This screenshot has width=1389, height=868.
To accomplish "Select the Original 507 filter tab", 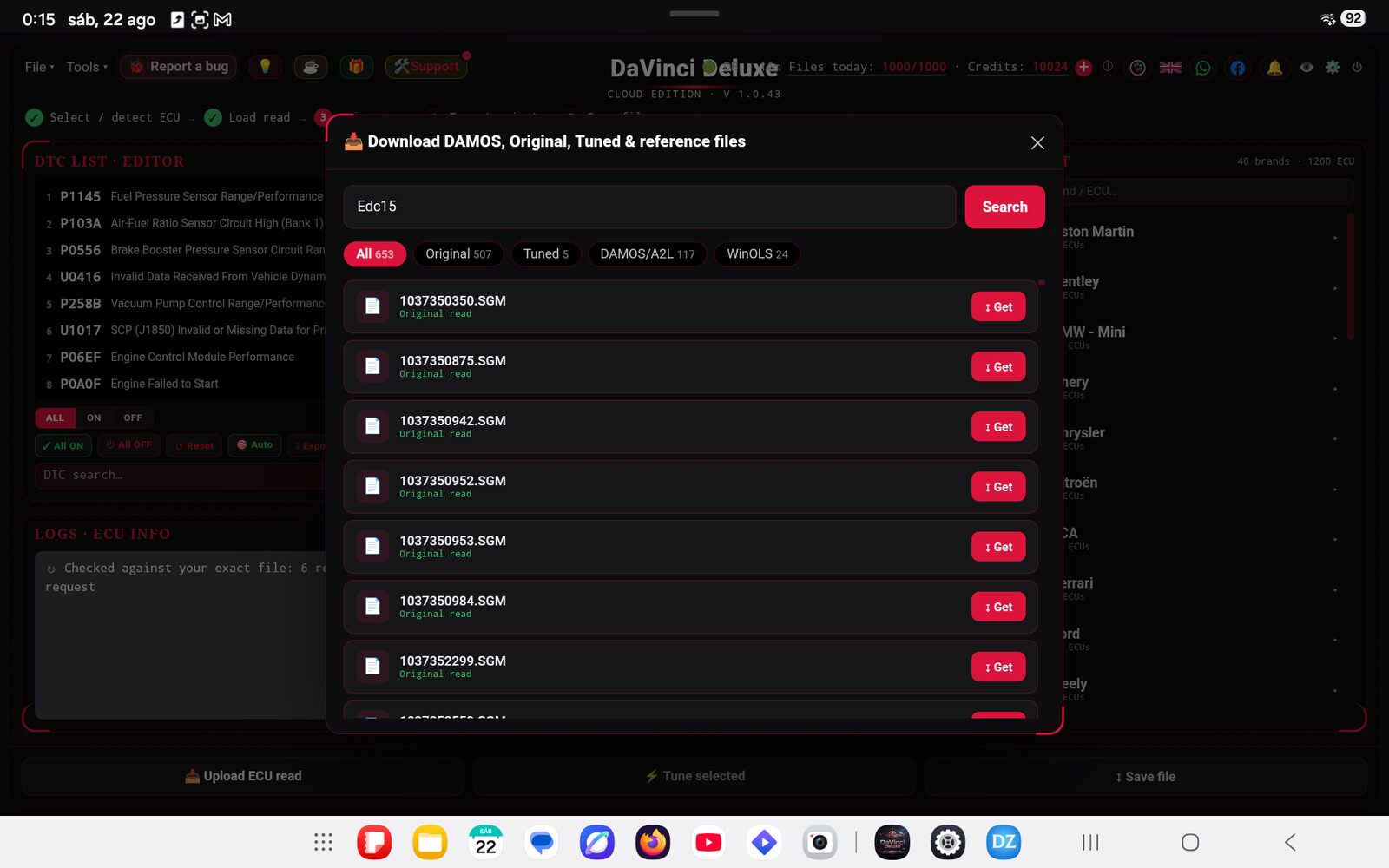I will pyautogui.click(x=458, y=253).
